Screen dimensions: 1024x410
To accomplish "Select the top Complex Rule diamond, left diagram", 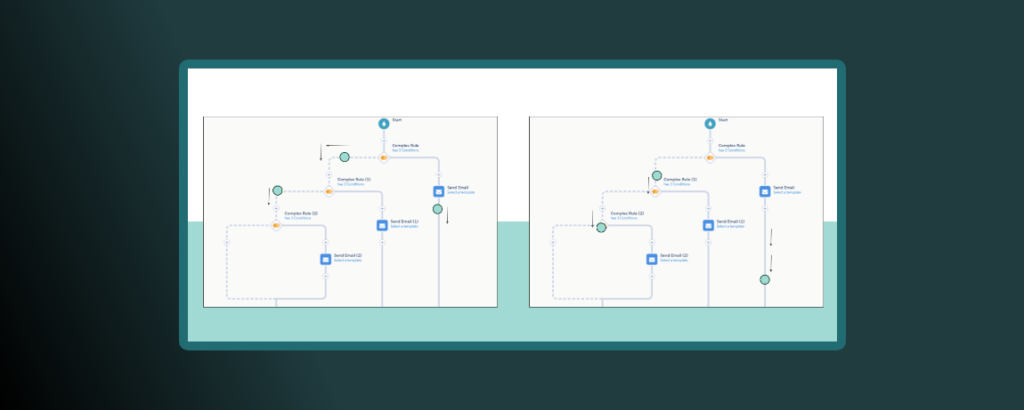I will pos(383,157).
